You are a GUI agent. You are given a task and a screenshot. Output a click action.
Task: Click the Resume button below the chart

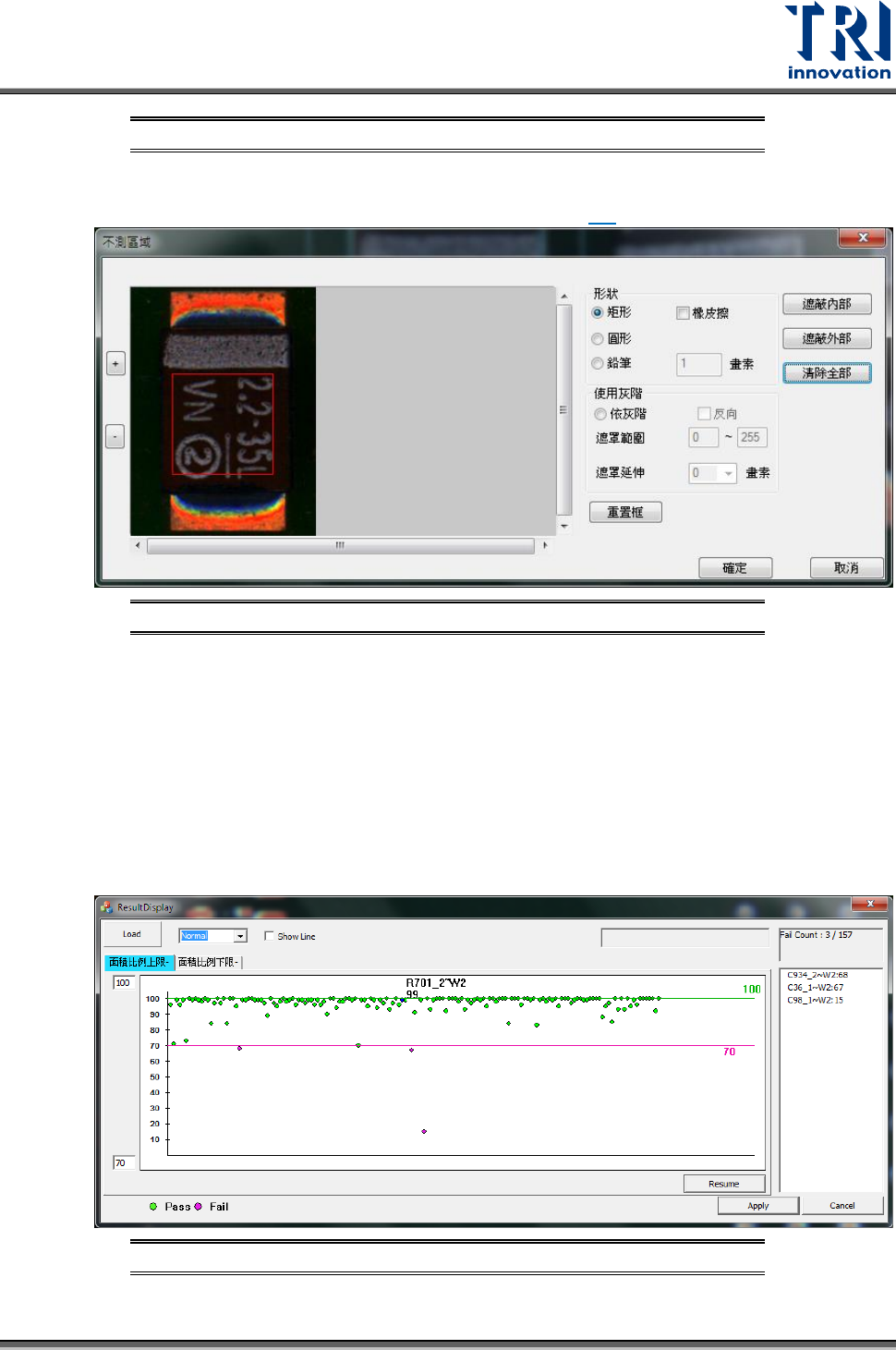[x=724, y=1184]
